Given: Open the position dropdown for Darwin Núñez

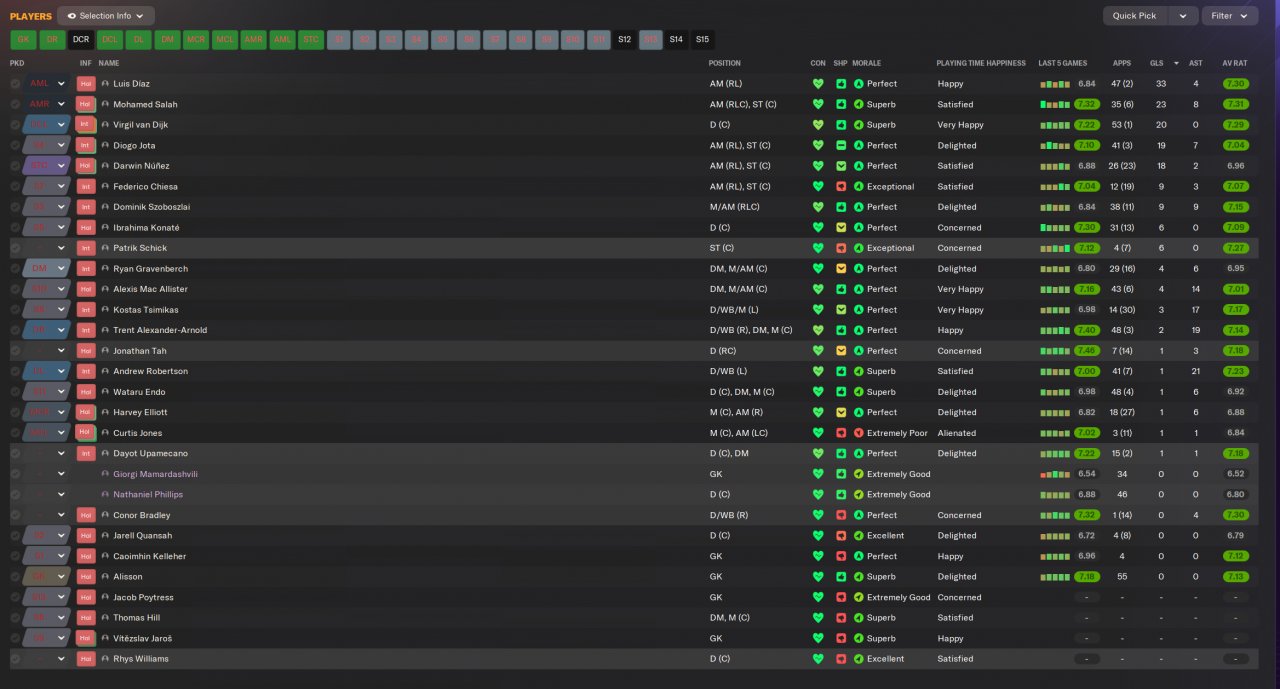Looking at the screenshot, I should coord(47,166).
